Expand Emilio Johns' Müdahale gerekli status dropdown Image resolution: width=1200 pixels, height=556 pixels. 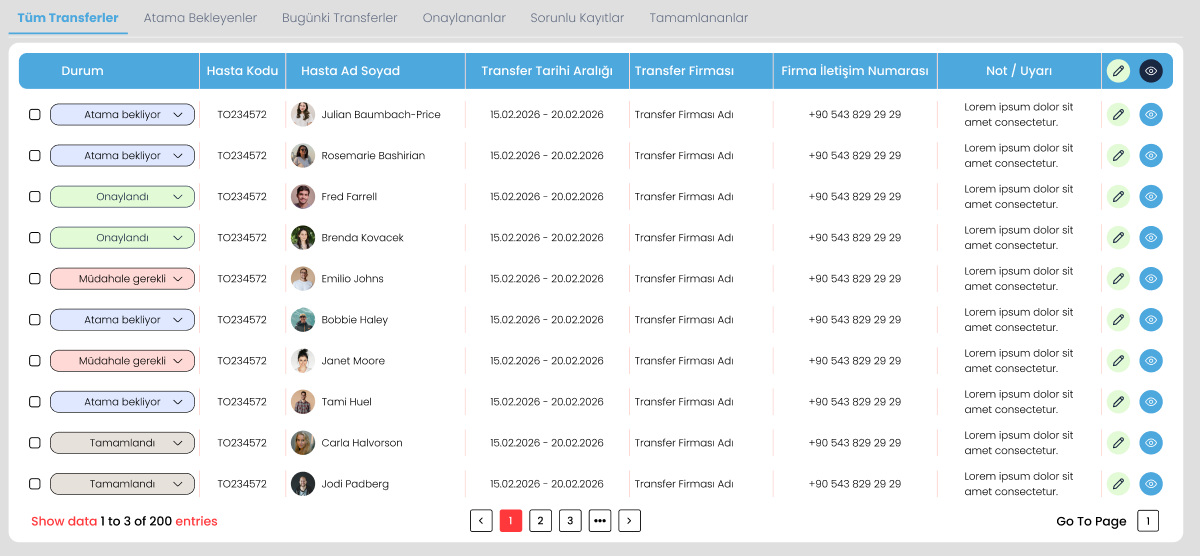[122, 279]
